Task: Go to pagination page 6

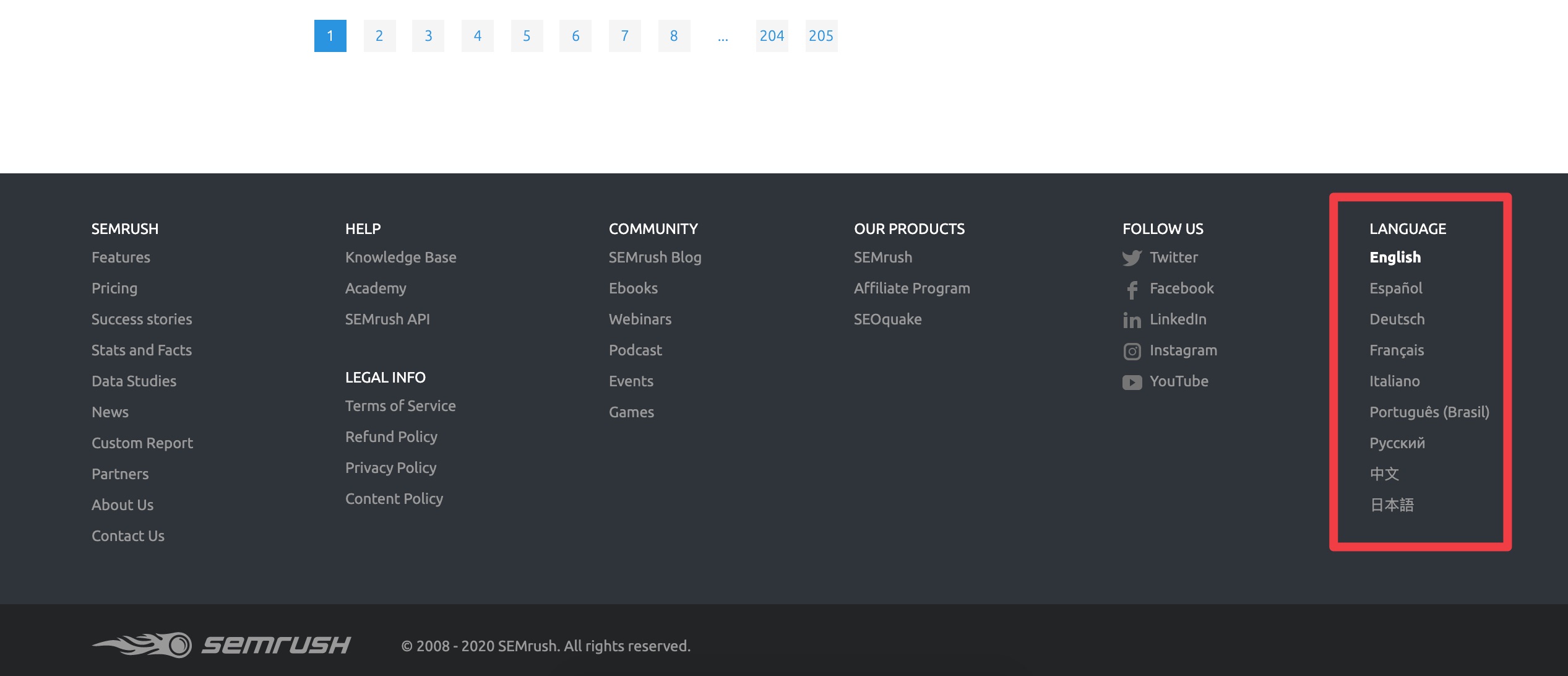Action: click(575, 36)
